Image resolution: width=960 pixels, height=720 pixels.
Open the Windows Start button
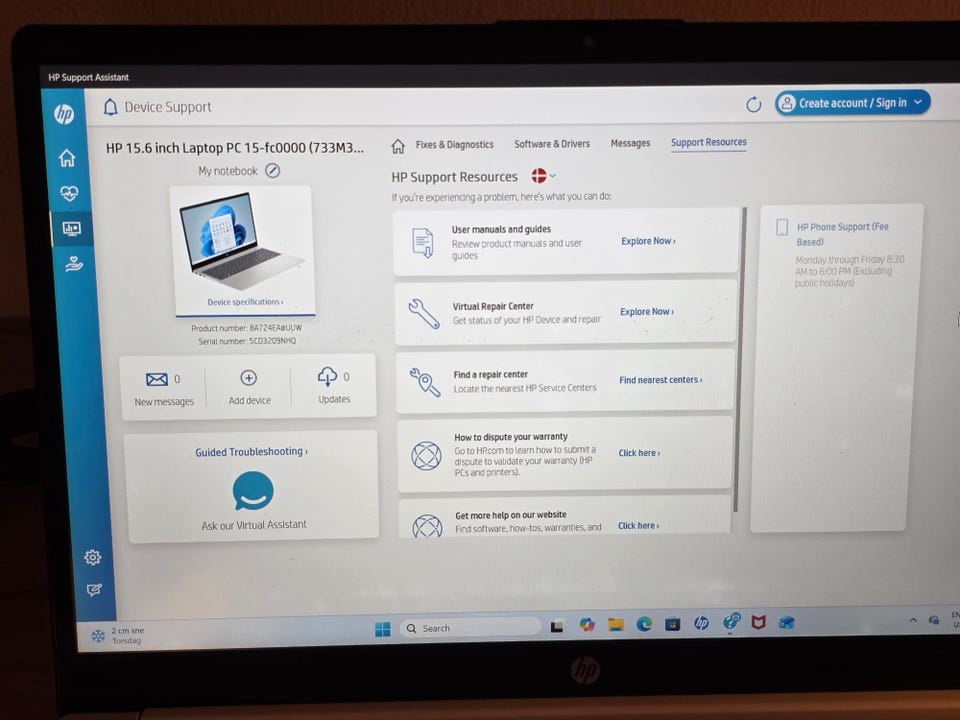coord(383,629)
